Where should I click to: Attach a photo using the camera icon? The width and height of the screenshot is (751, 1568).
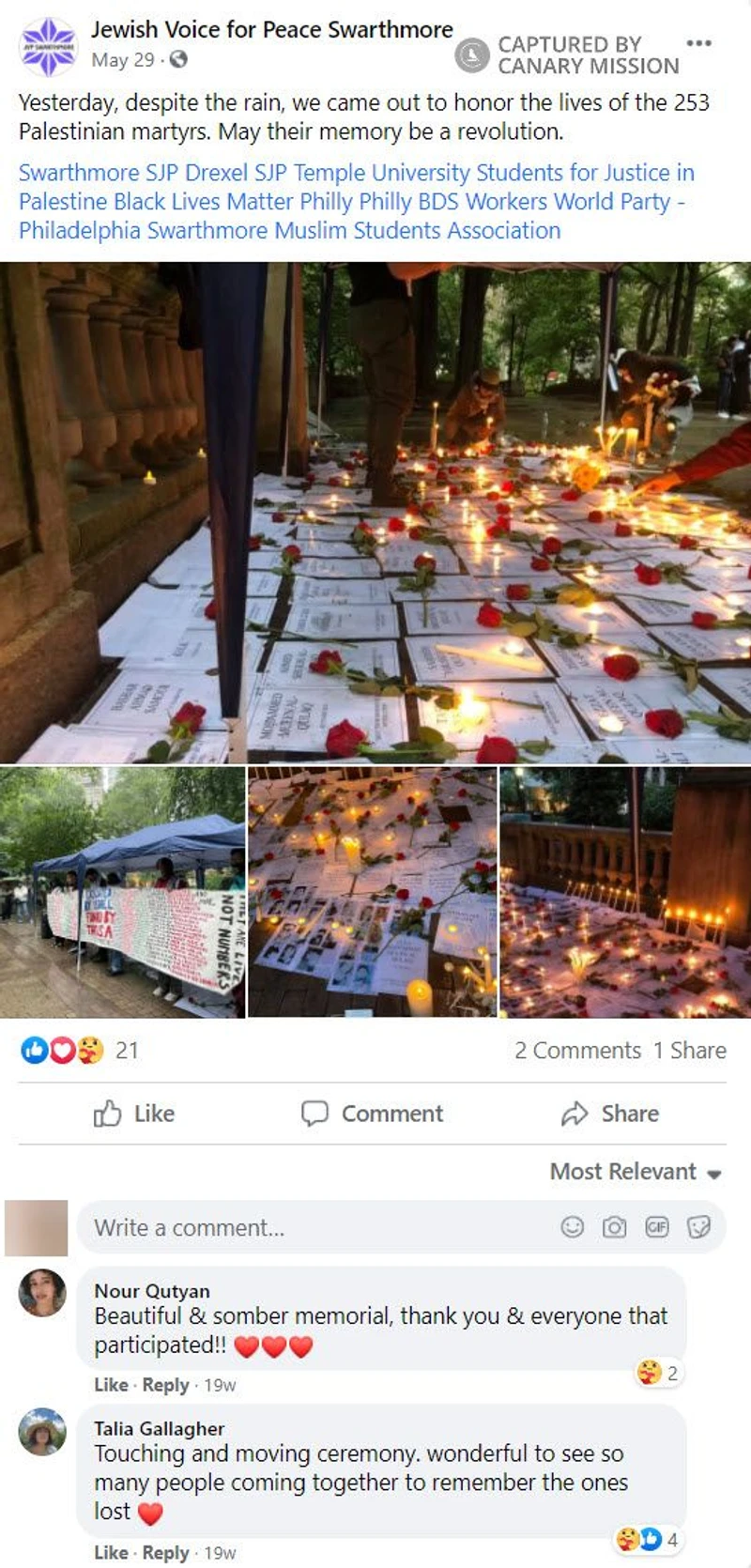pyautogui.click(x=614, y=1227)
